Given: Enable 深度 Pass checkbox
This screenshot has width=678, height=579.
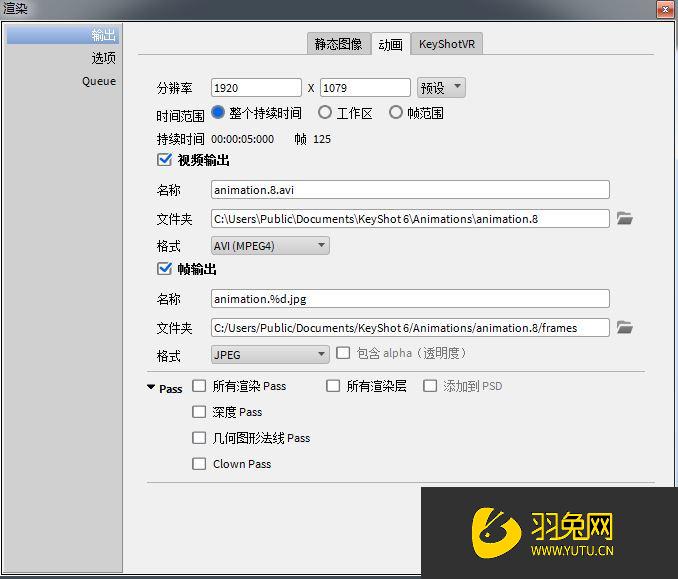Looking at the screenshot, I should click(x=199, y=412).
